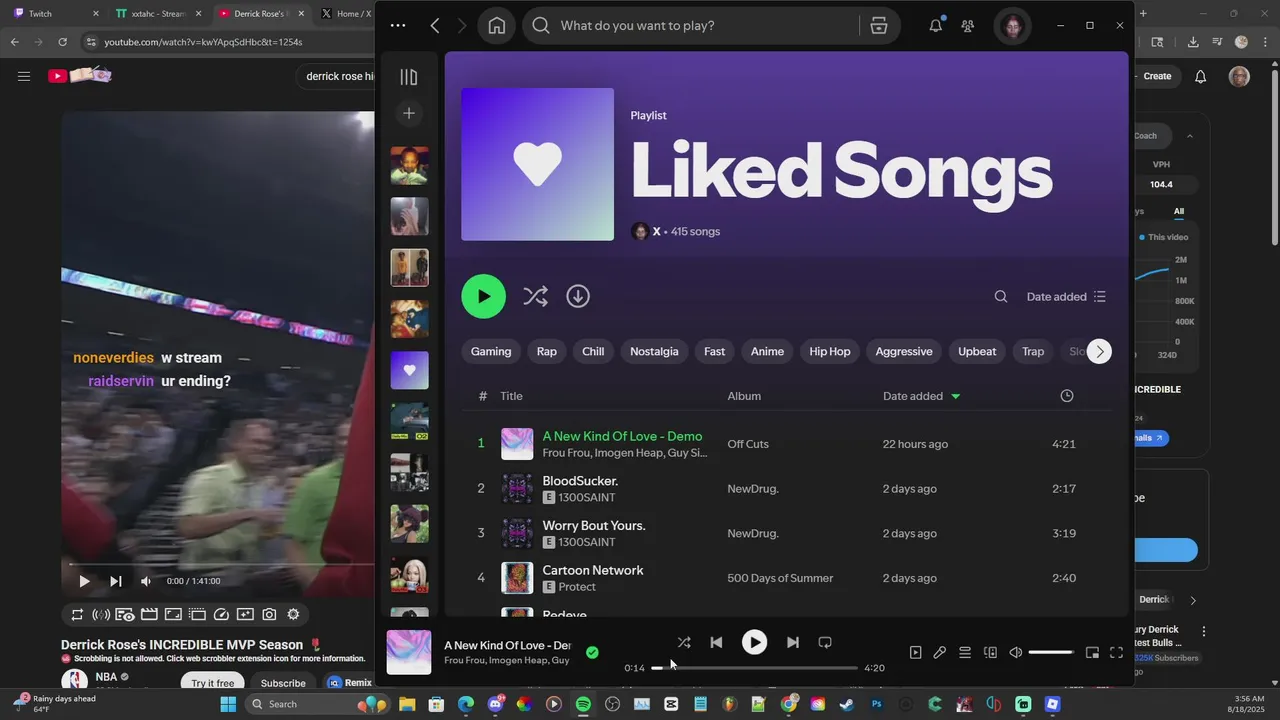This screenshot has width=1280, height=720.
Task: Open Spotify notifications bell
Action: (x=935, y=26)
